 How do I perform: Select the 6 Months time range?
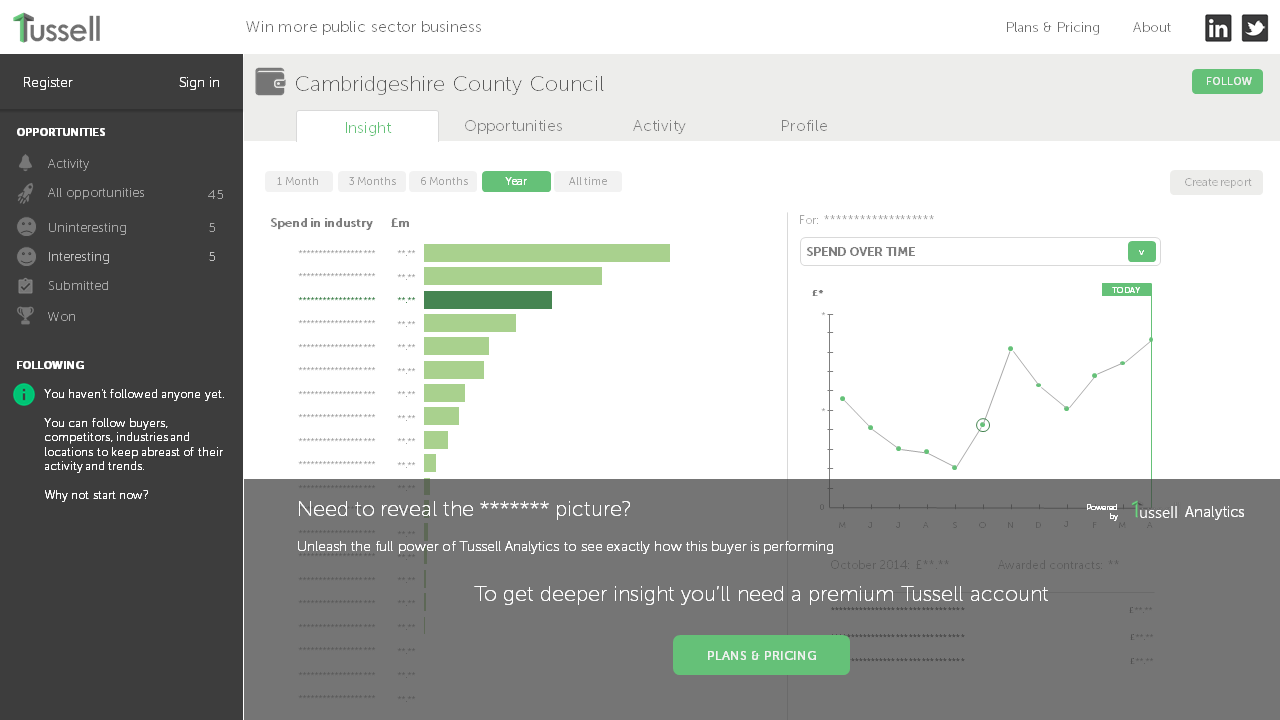point(444,182)
